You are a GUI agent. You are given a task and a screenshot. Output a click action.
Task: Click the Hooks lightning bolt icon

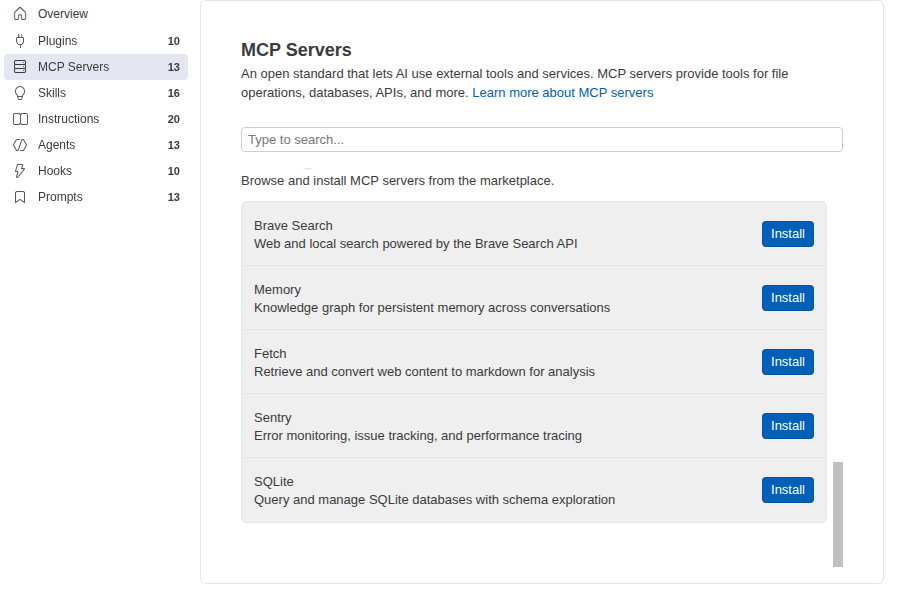[x=20, y=171]
